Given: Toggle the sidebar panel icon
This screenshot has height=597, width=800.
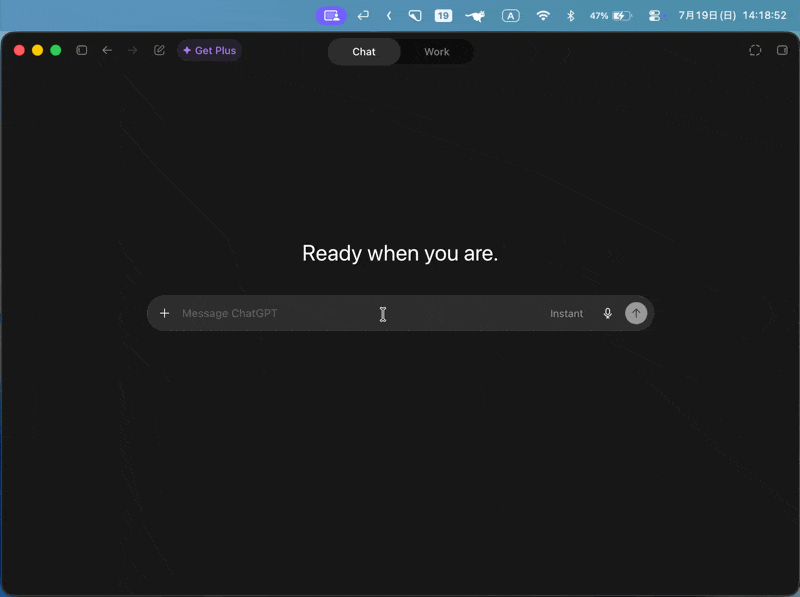Looking at the screenshot, I should (82, 50).
